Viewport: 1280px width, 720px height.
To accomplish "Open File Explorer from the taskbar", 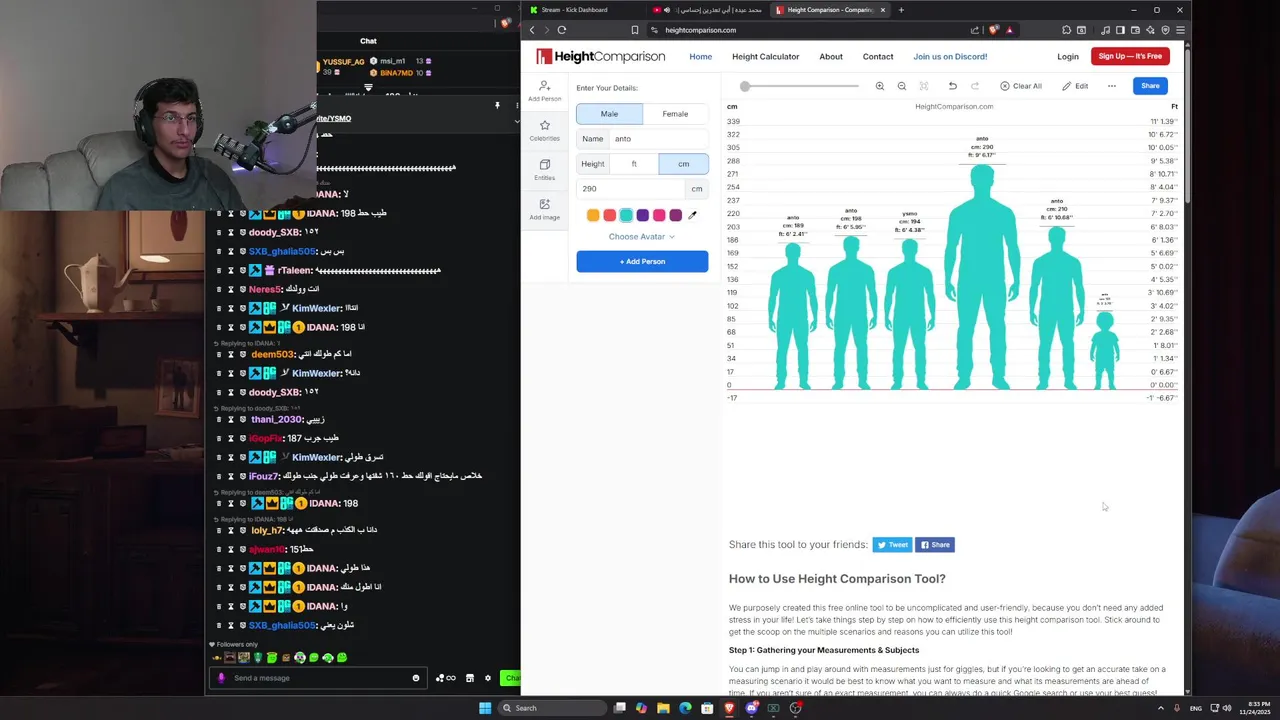I will pyautogui.click(x=663, y=708).
